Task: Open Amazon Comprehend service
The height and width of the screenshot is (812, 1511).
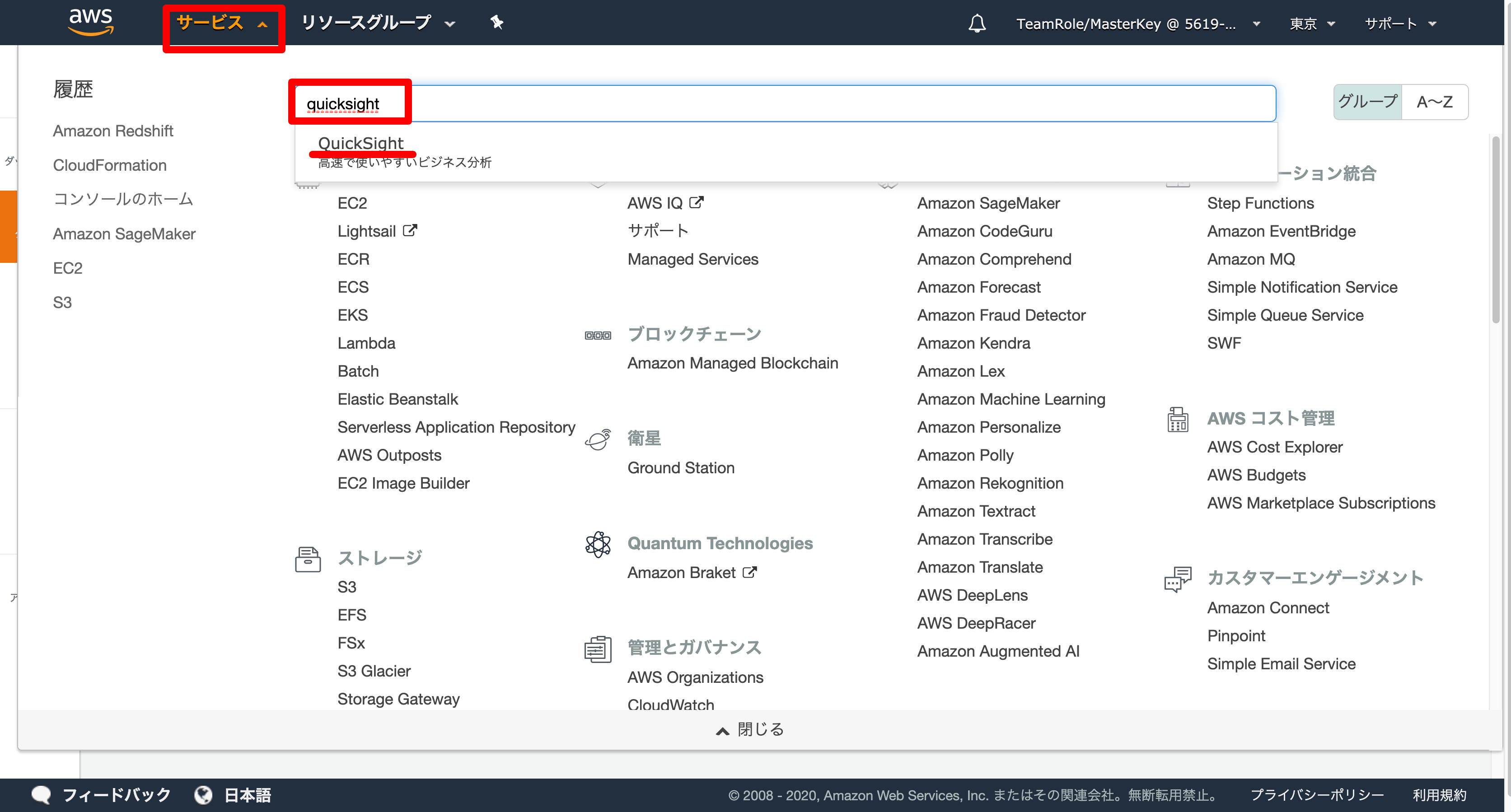Action: [x=994, y=259]
